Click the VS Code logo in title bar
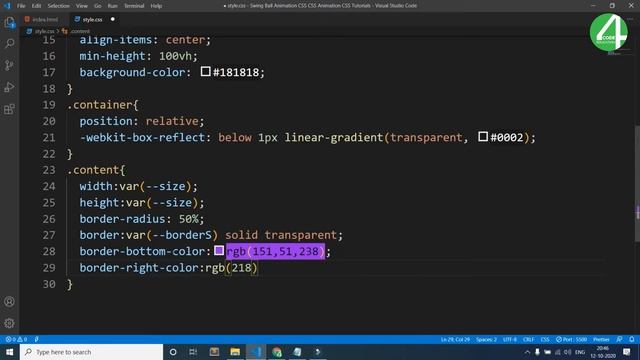This screenshot has height=360, width=640. point(7,6)
